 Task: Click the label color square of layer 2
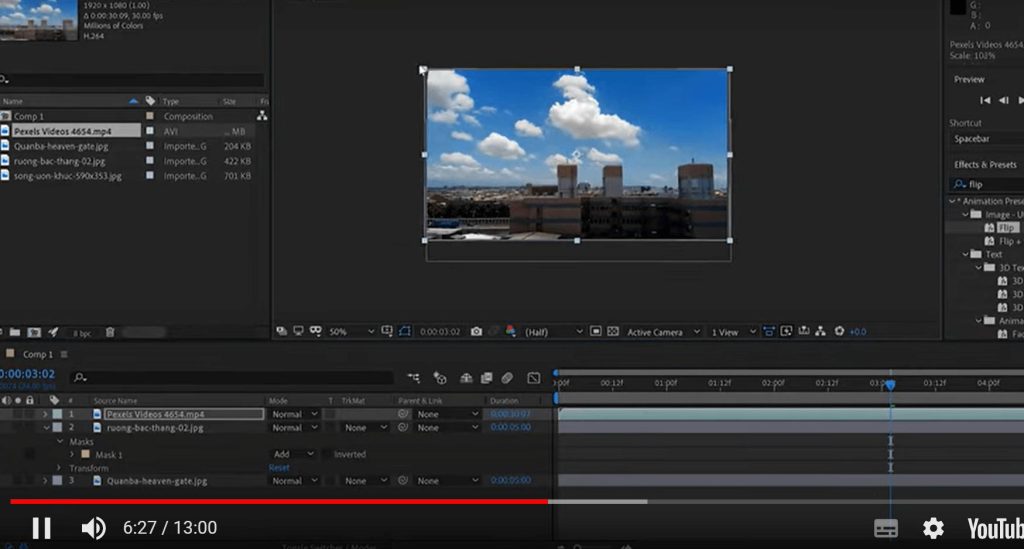[57, 428]
